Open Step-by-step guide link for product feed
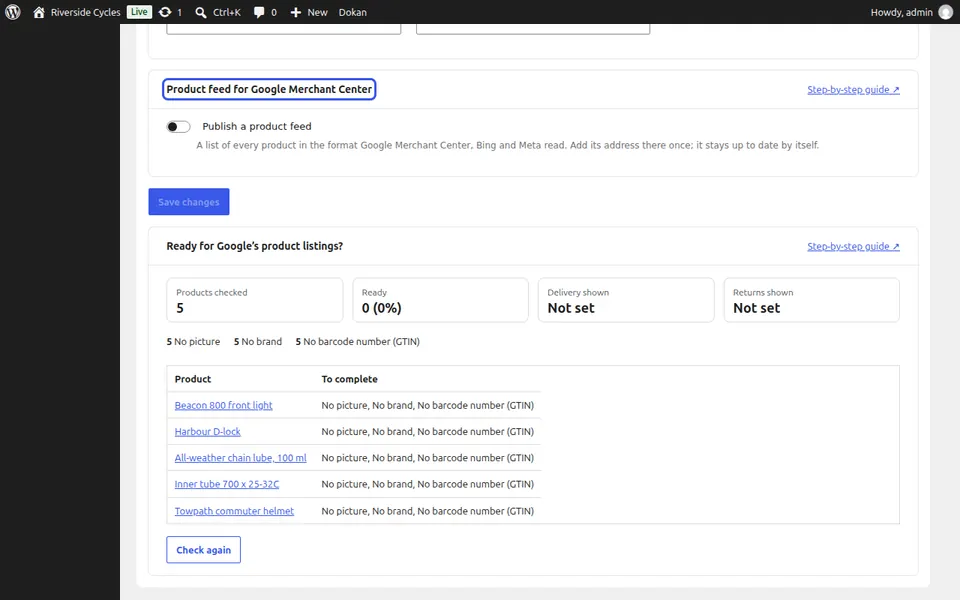The height and width of the screenshot is (600, 960). pos(853,89)
